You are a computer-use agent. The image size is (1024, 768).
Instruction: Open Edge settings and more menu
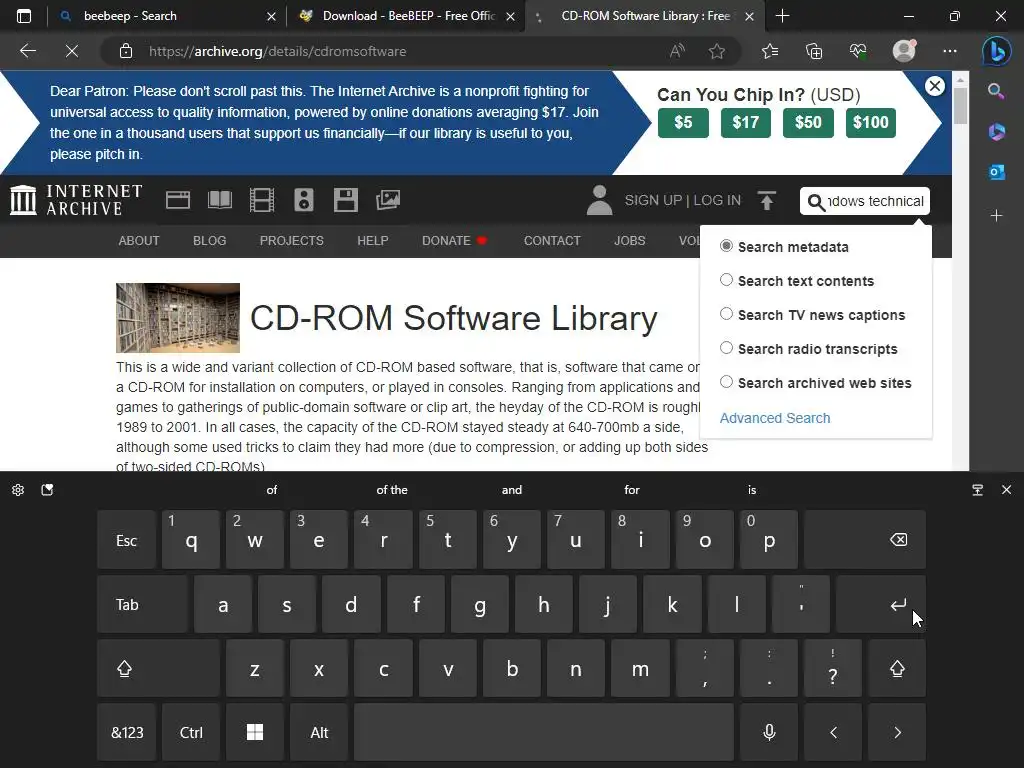(x=950, y=51)
